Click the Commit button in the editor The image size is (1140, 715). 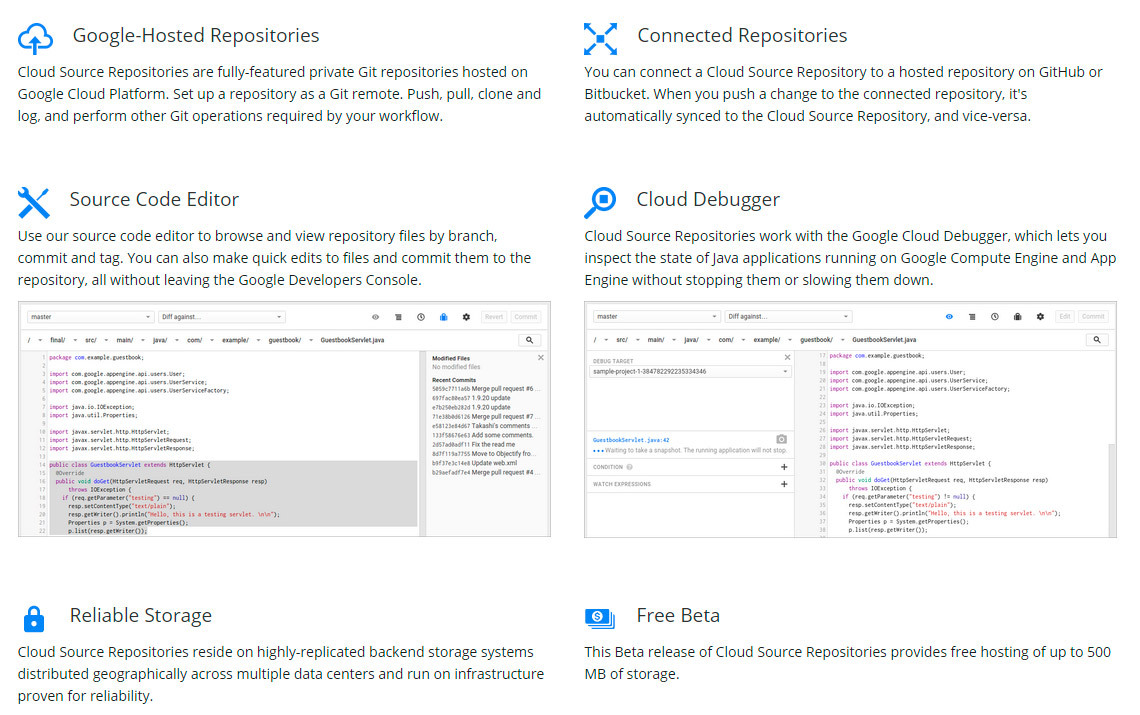point(526,316)
